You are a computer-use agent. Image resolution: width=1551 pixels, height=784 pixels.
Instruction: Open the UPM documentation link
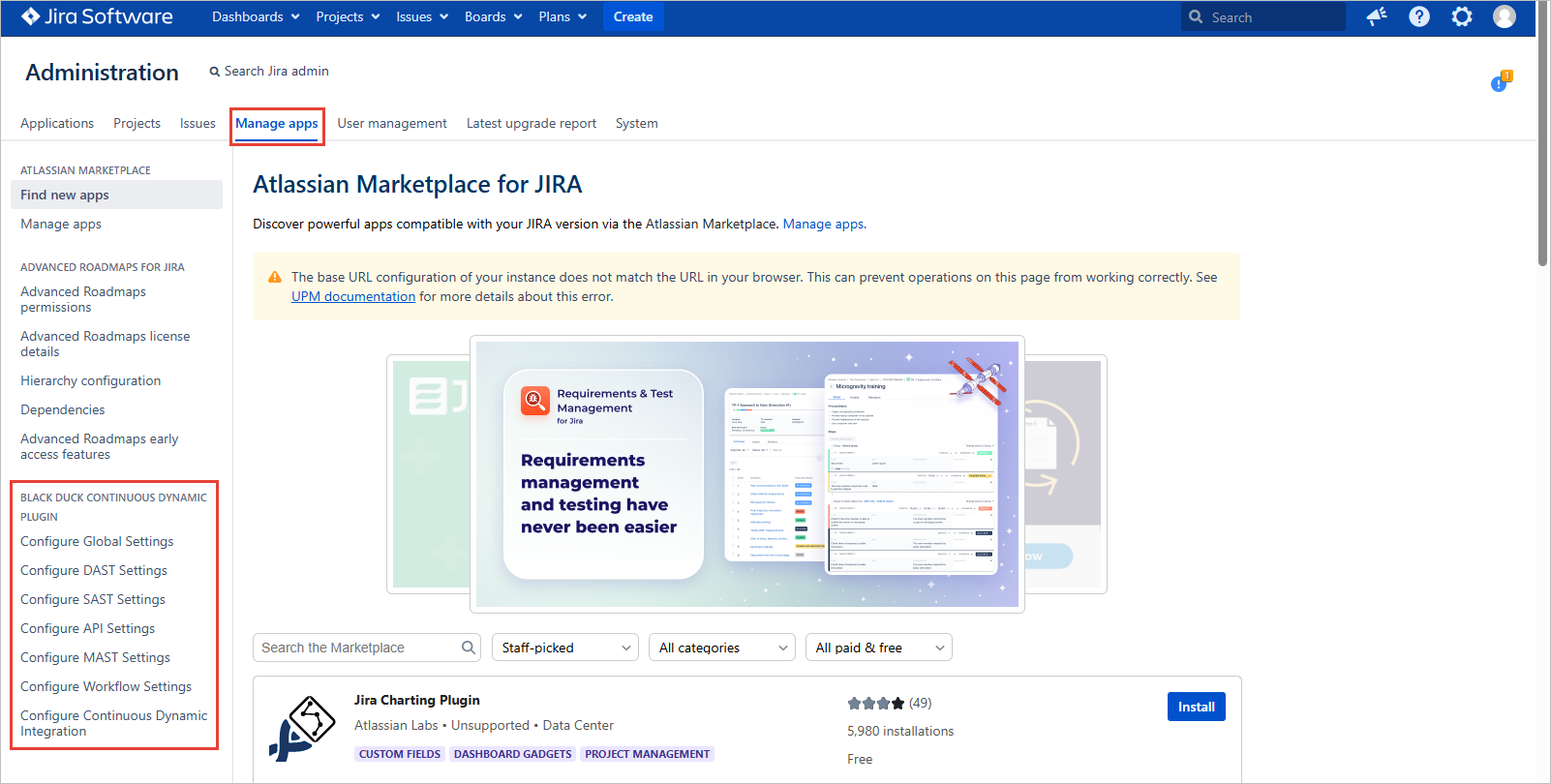[x=353, y=296]
